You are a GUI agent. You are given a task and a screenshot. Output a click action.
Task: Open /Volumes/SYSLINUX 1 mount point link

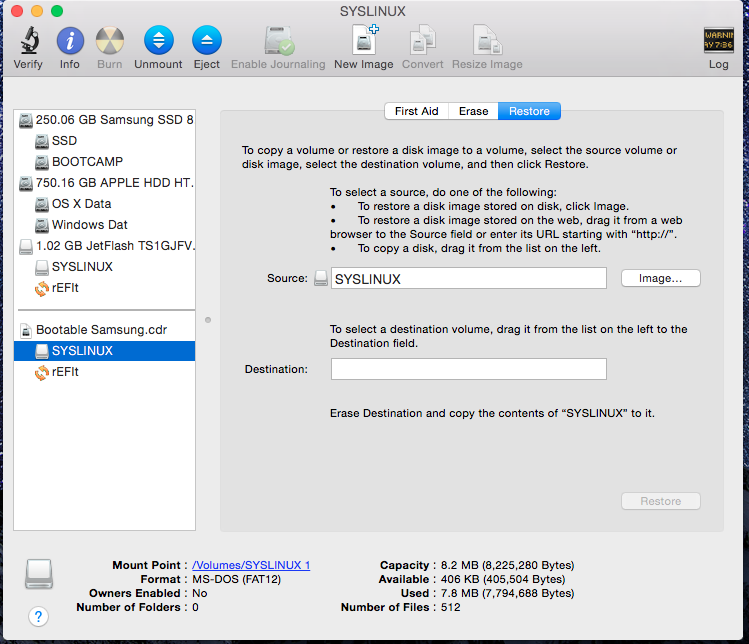(x=251, y=565)
